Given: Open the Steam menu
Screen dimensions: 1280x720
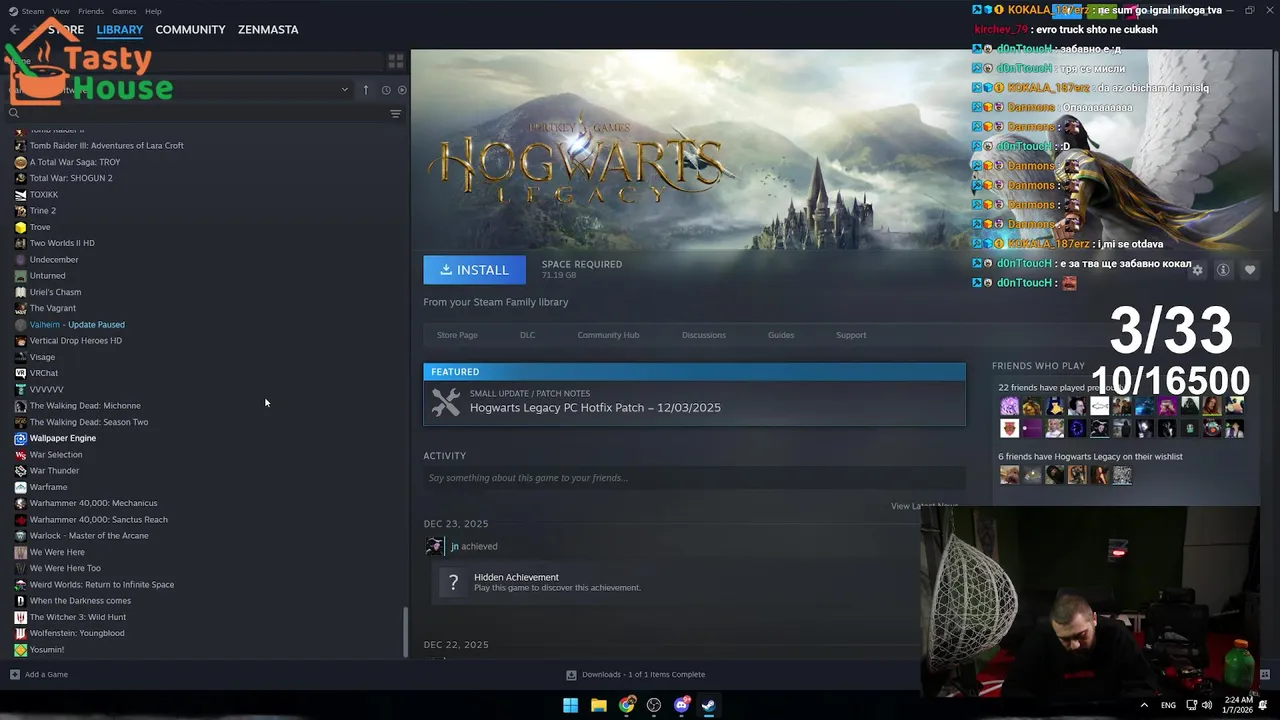Looking at the screenshot, I should point(33,11).
